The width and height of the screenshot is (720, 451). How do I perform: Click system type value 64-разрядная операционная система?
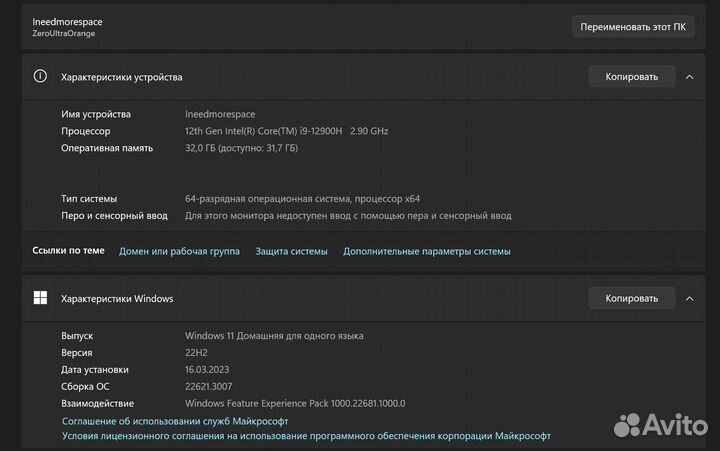[302, 198]
